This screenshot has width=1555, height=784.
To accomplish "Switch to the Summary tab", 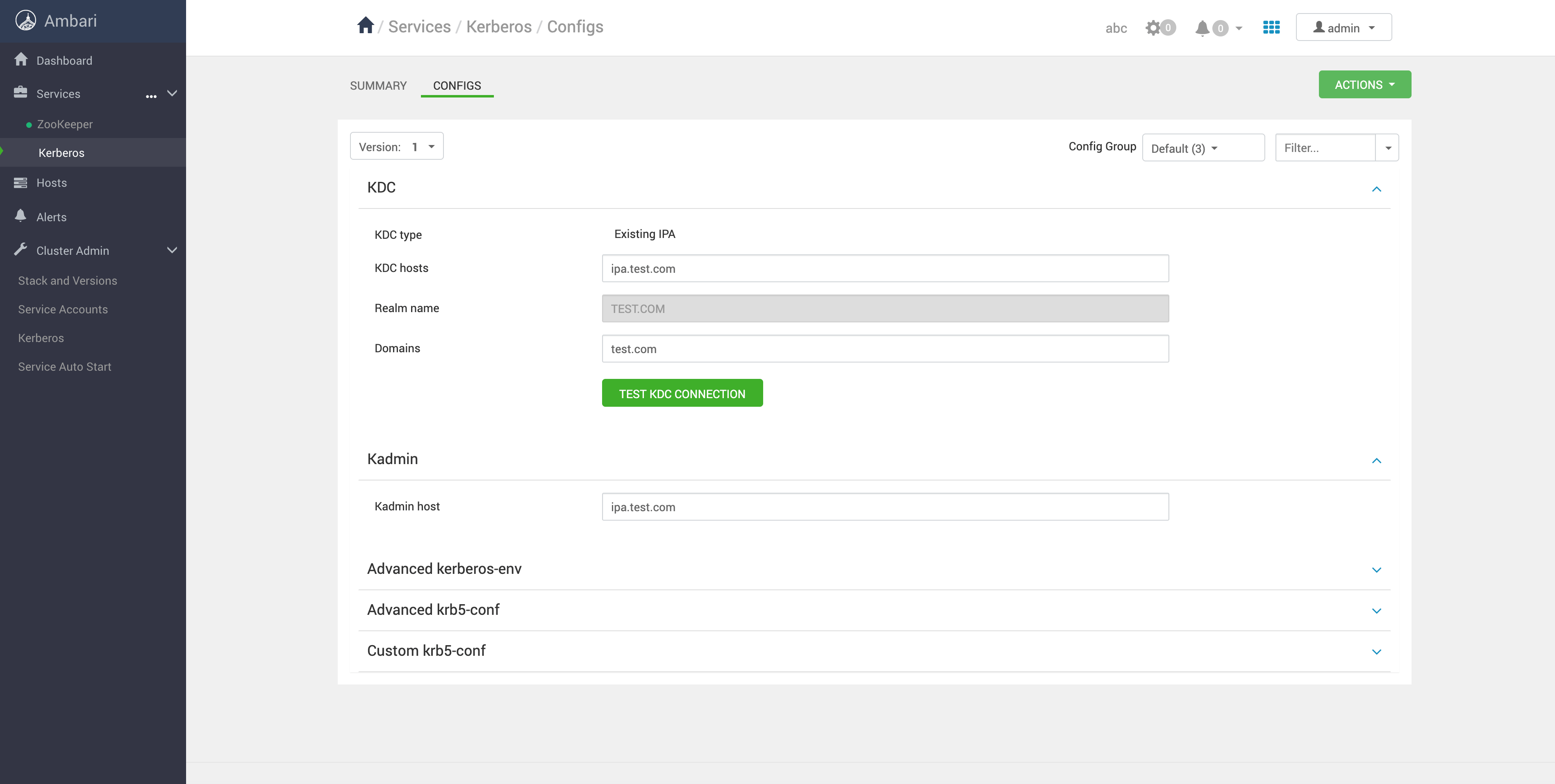I will (x=378, y=86).
